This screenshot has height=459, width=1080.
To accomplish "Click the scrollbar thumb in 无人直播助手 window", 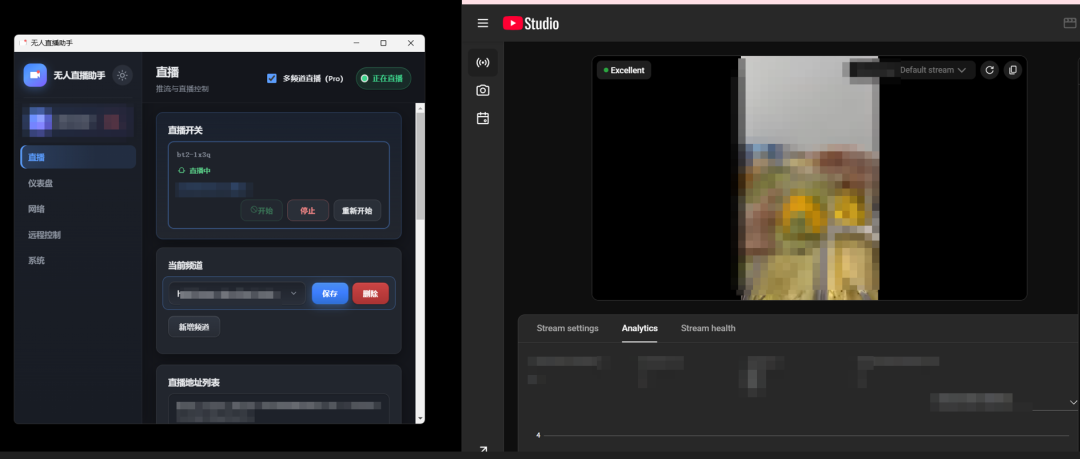I will [420, 165].
